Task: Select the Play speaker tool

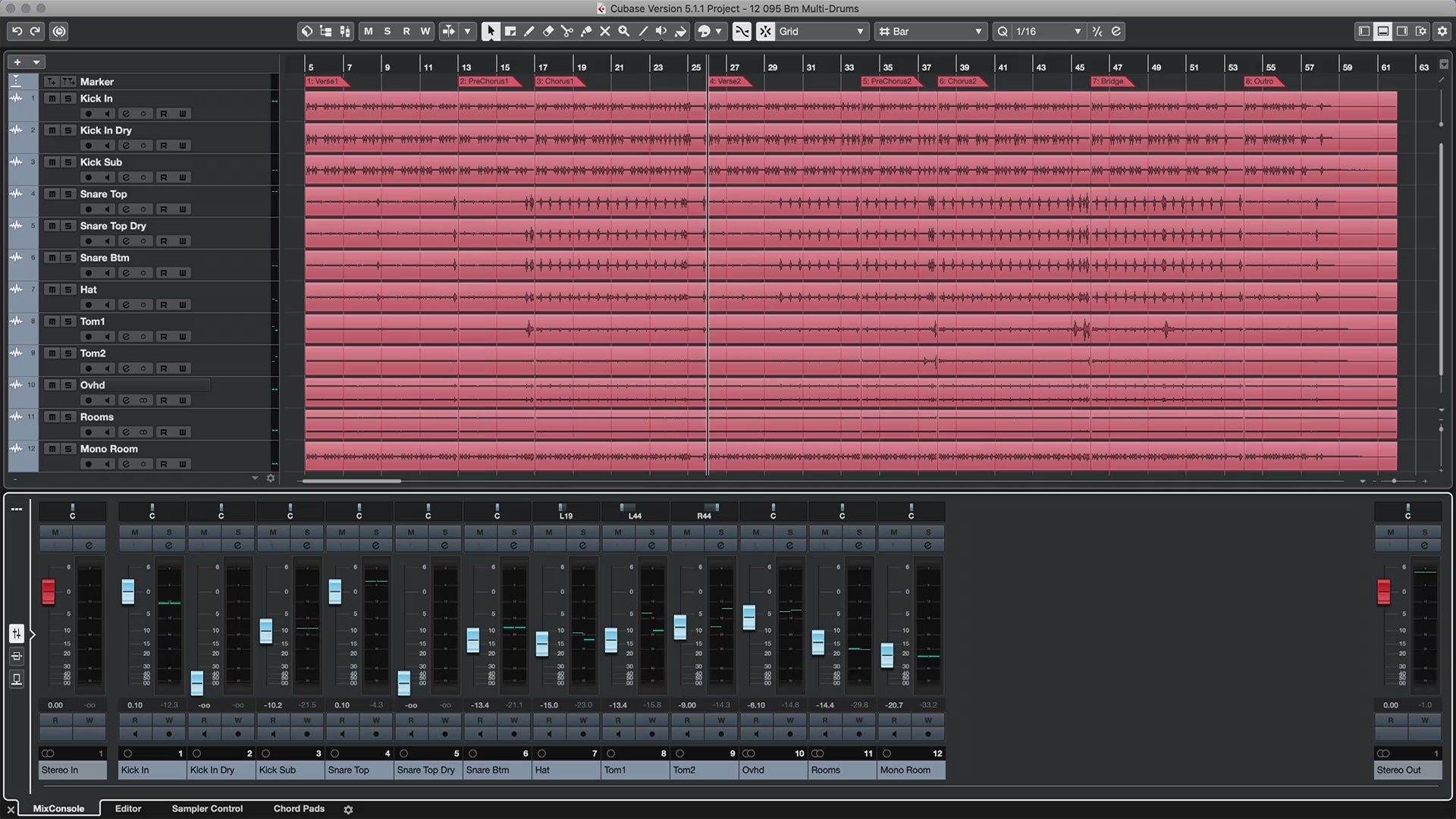Action: point(662,31)
